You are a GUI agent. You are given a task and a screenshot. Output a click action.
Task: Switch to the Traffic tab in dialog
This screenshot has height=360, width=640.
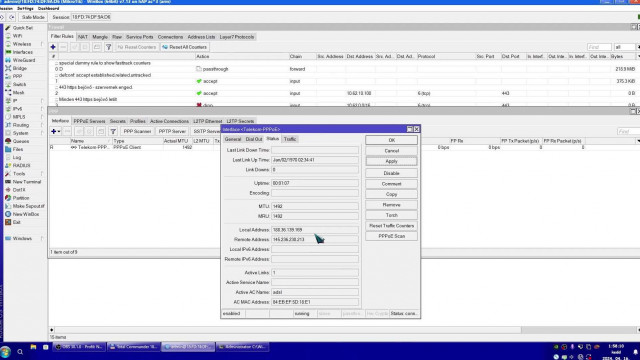tap(290, 139)
